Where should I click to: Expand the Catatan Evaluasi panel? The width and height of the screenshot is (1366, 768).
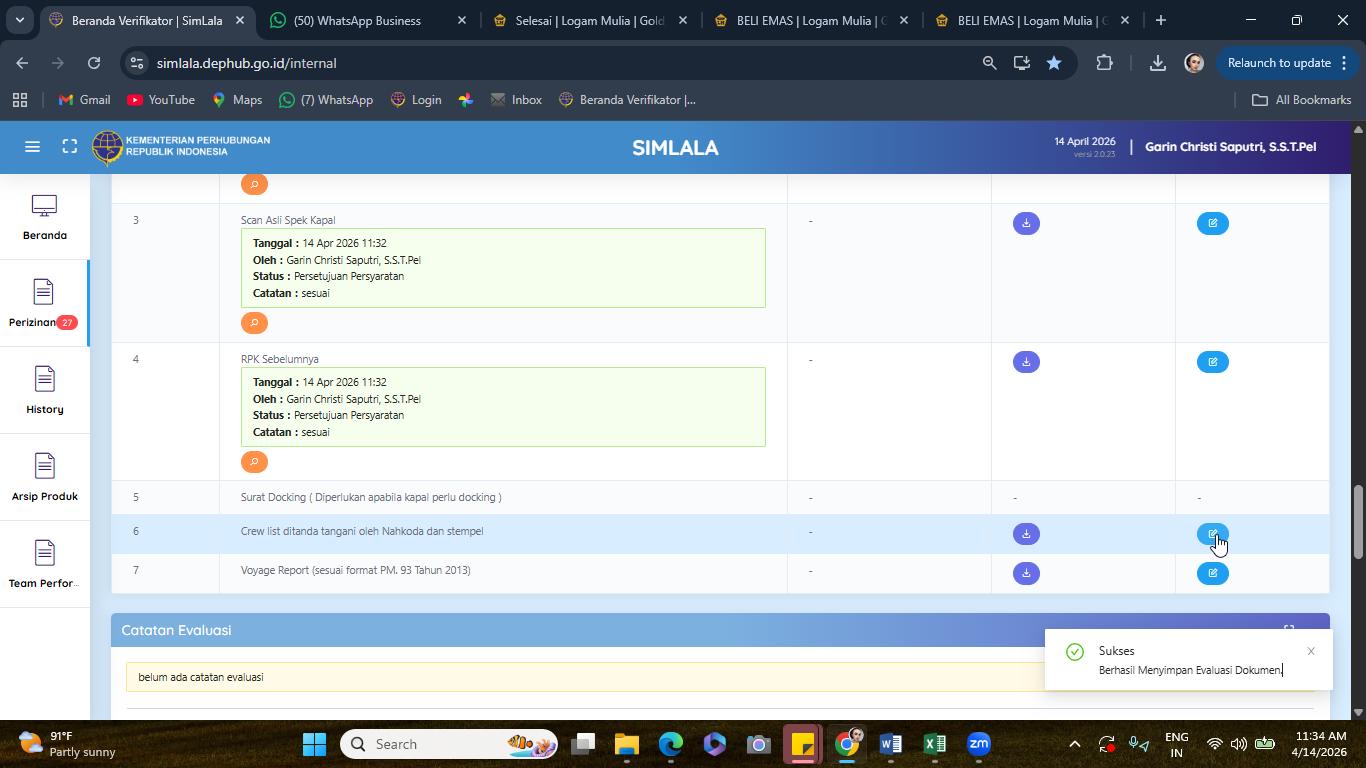coord(1289,629)
